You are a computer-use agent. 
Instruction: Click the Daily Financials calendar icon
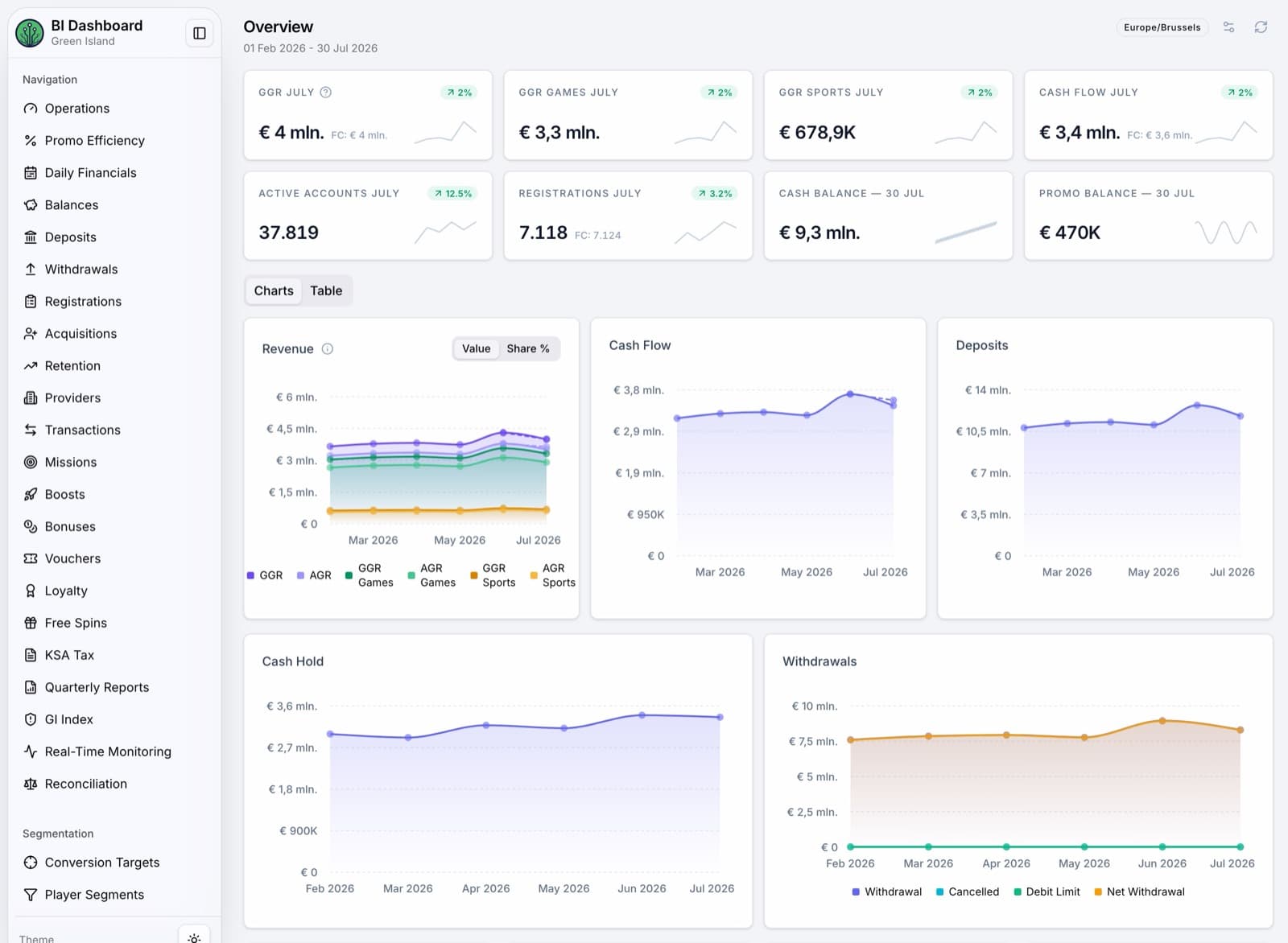[x=31, y=173]
